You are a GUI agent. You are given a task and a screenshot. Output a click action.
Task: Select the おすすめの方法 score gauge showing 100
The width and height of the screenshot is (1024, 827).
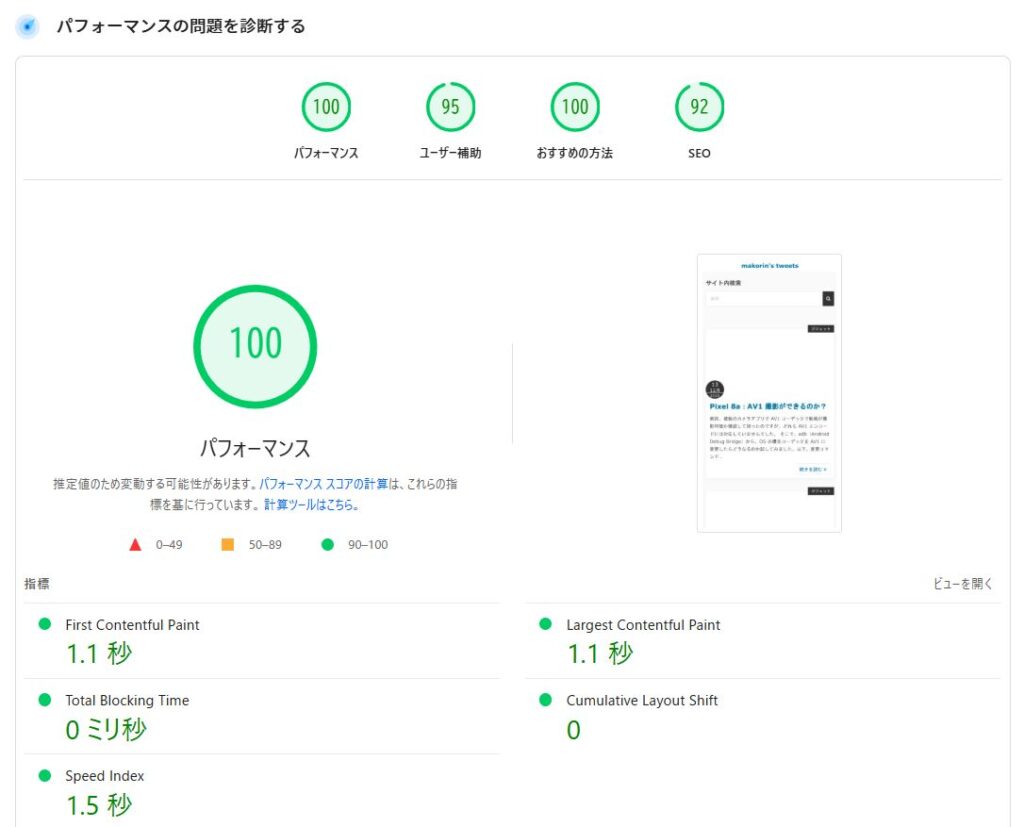(575, 107)
